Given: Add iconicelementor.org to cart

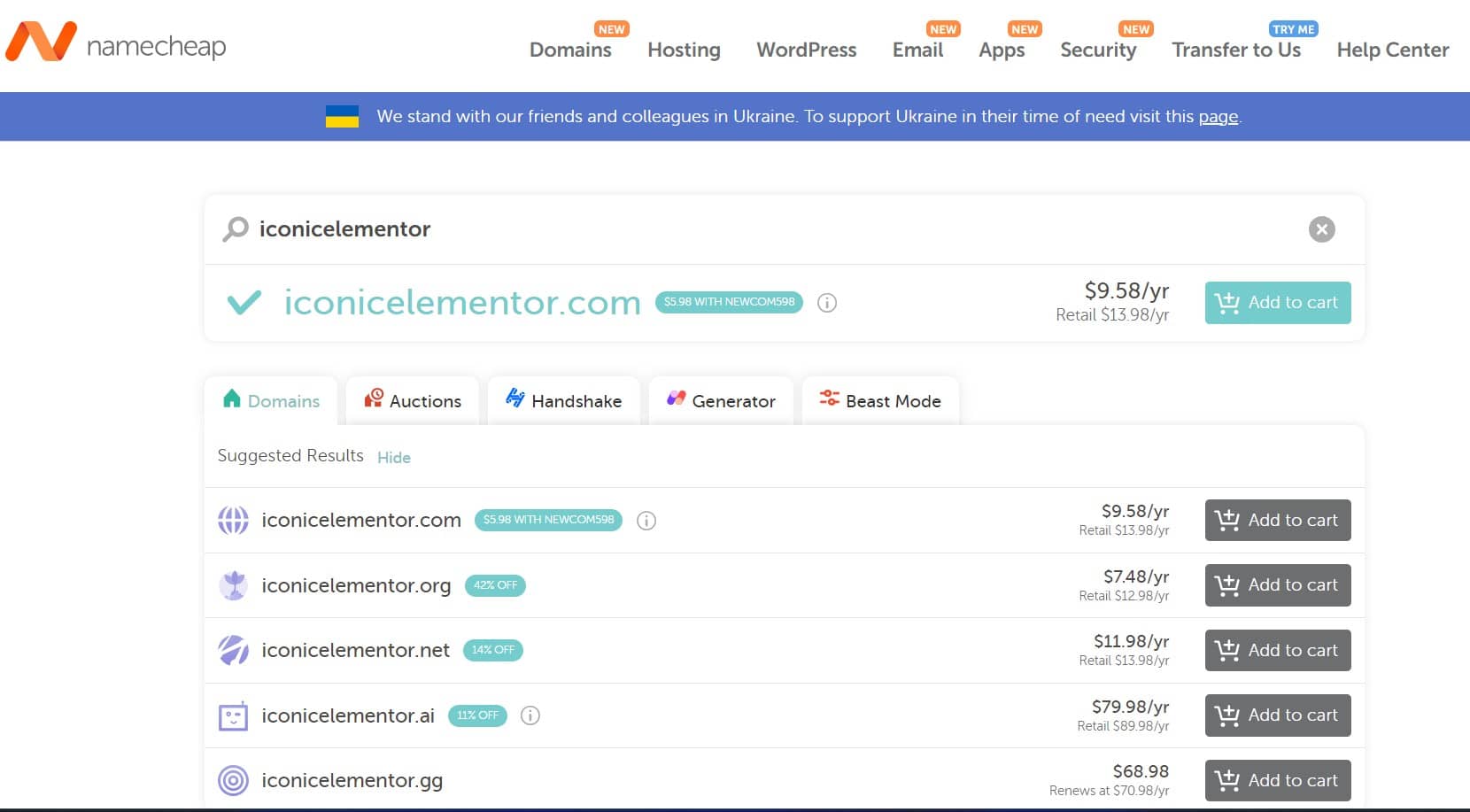Looking at the screenshot, I should [x=1278, y=585].
